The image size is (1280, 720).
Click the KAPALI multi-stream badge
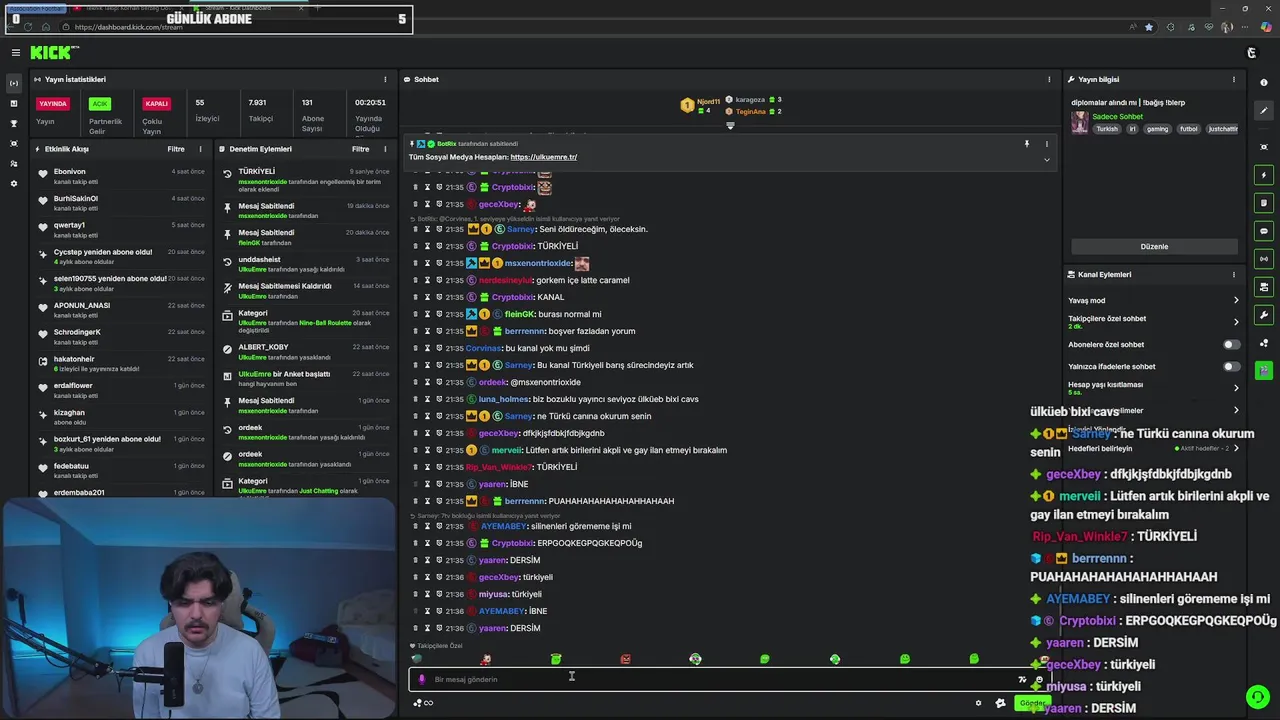[156, 104]
